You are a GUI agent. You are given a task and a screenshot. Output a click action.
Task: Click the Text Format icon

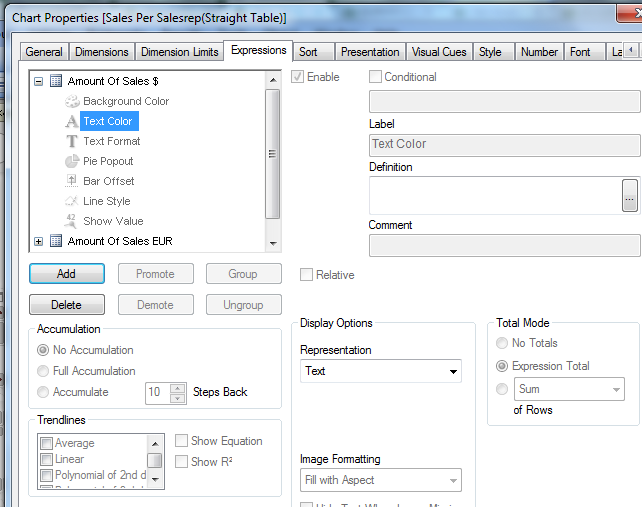click(x=72, y=141)
